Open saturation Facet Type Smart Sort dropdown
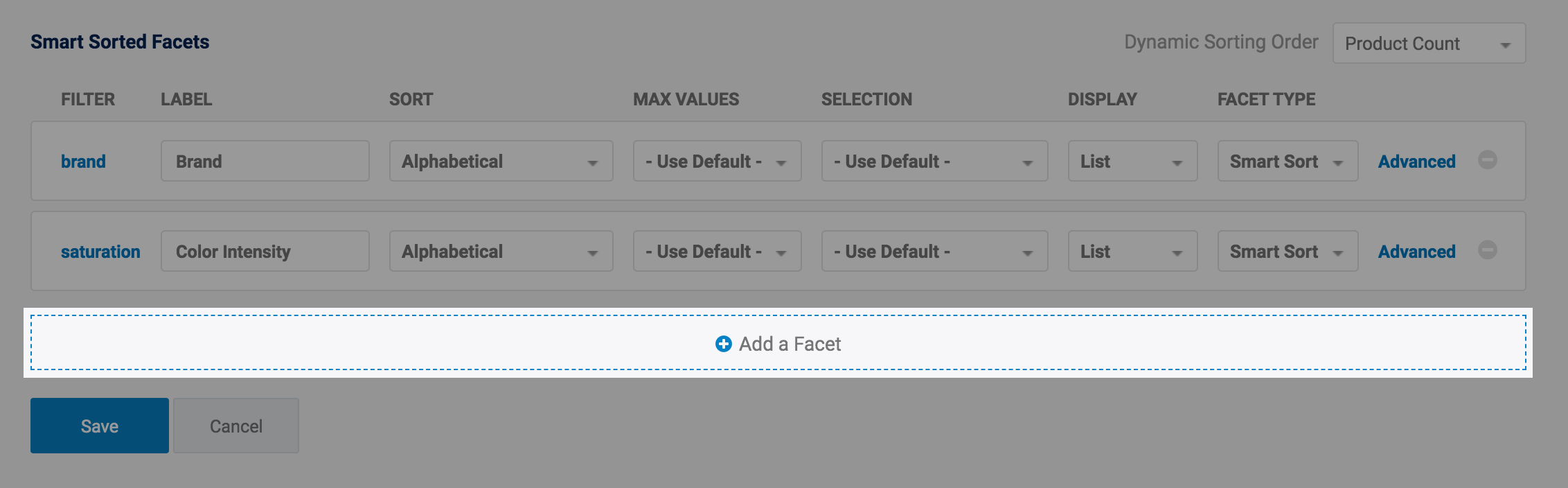 (1287, 252)
